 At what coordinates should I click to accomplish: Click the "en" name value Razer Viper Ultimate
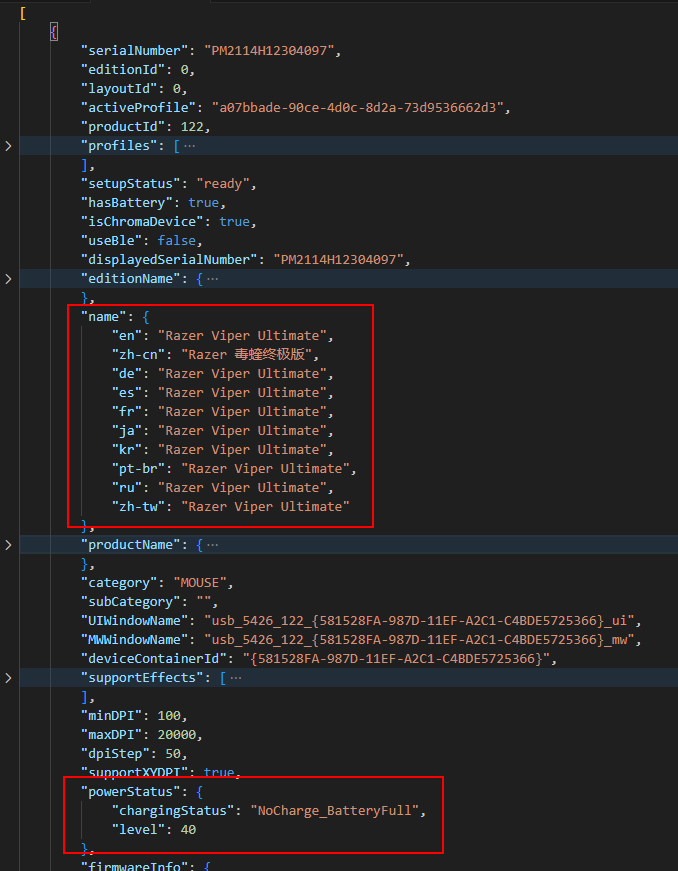pyautogui.click(x=242, y=336)
